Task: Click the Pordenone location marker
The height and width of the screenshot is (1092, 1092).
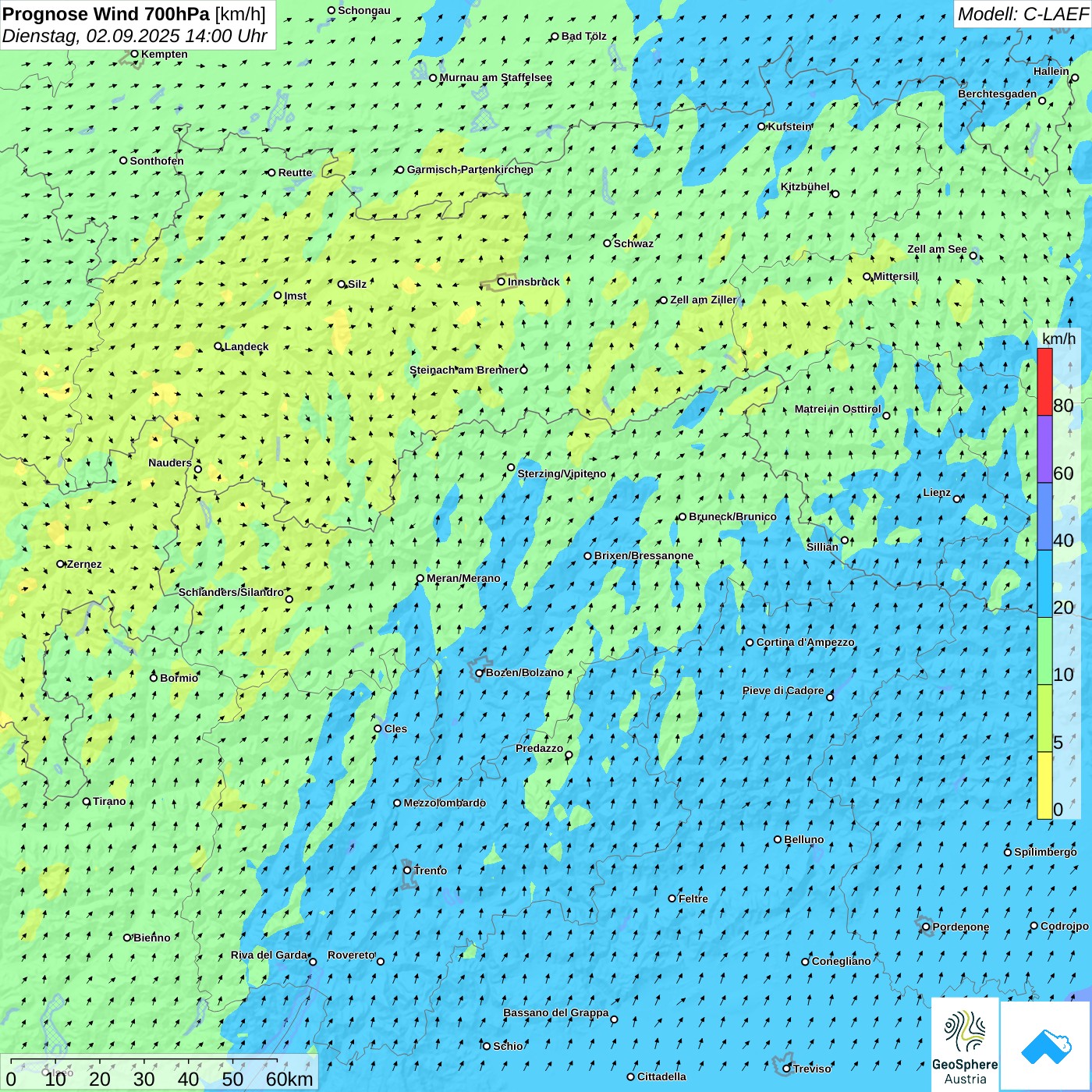Action: tap(926, 927)
